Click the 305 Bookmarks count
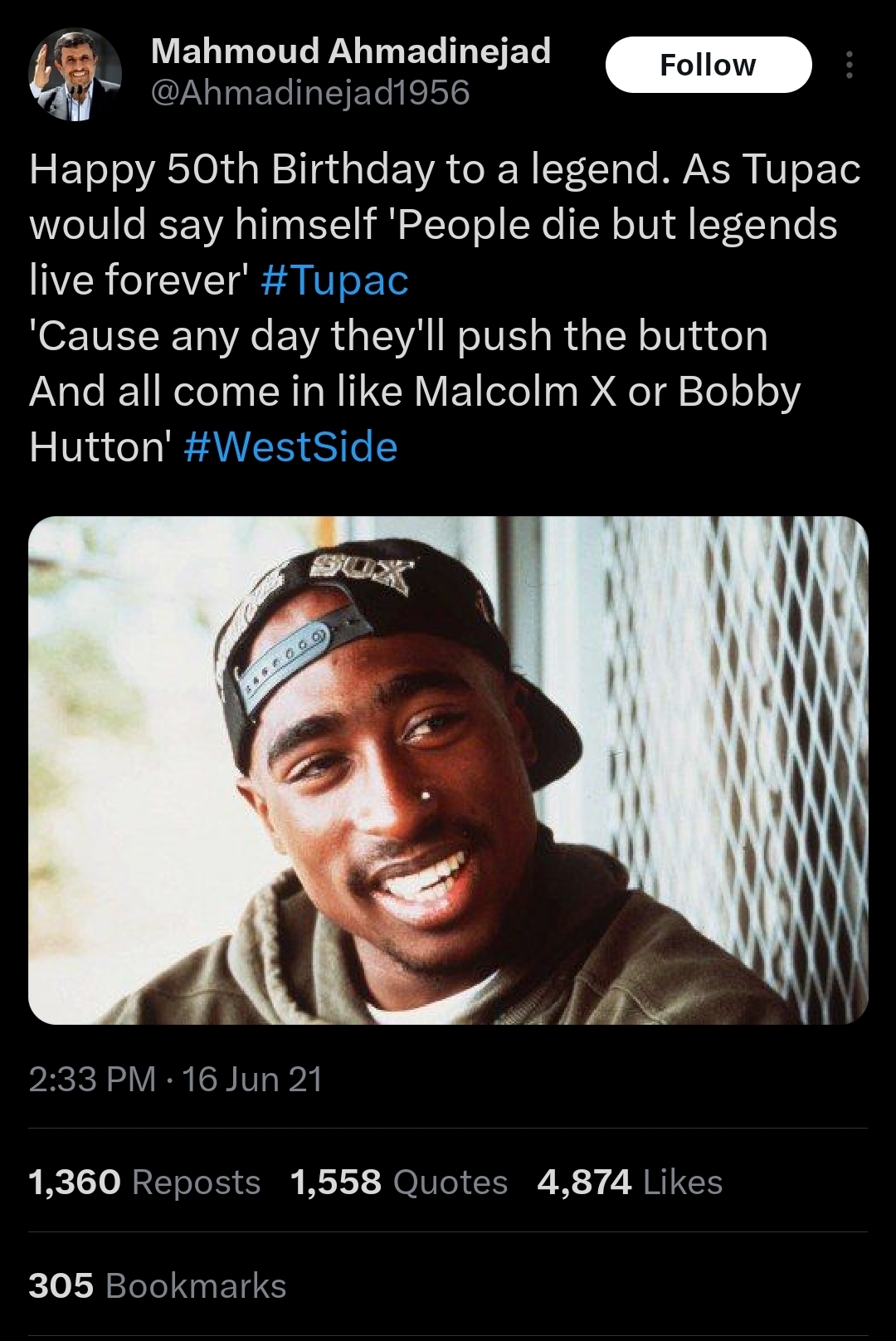The image size is (896, 1341). (x=158, y=1285)
